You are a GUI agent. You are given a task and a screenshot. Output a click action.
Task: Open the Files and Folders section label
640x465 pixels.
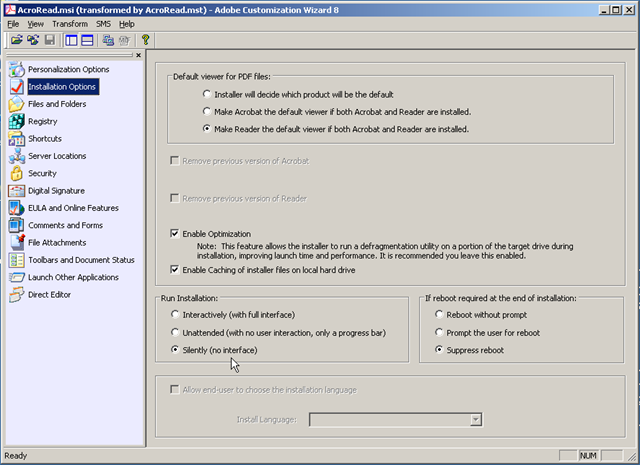point(57,104)
